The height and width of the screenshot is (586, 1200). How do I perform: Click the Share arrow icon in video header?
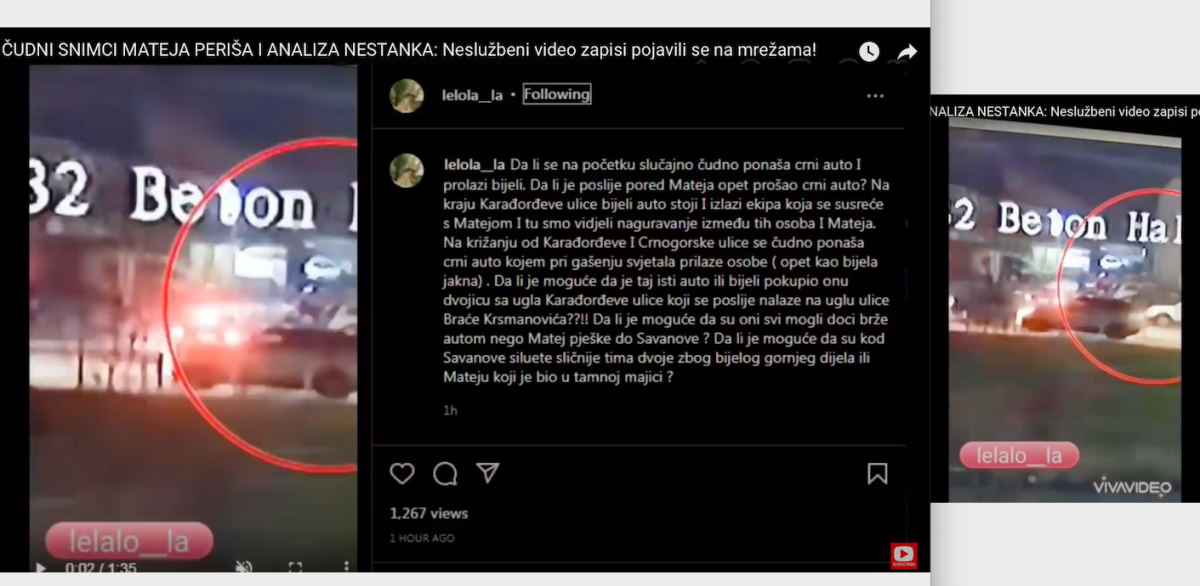click(x=907, y=52)
